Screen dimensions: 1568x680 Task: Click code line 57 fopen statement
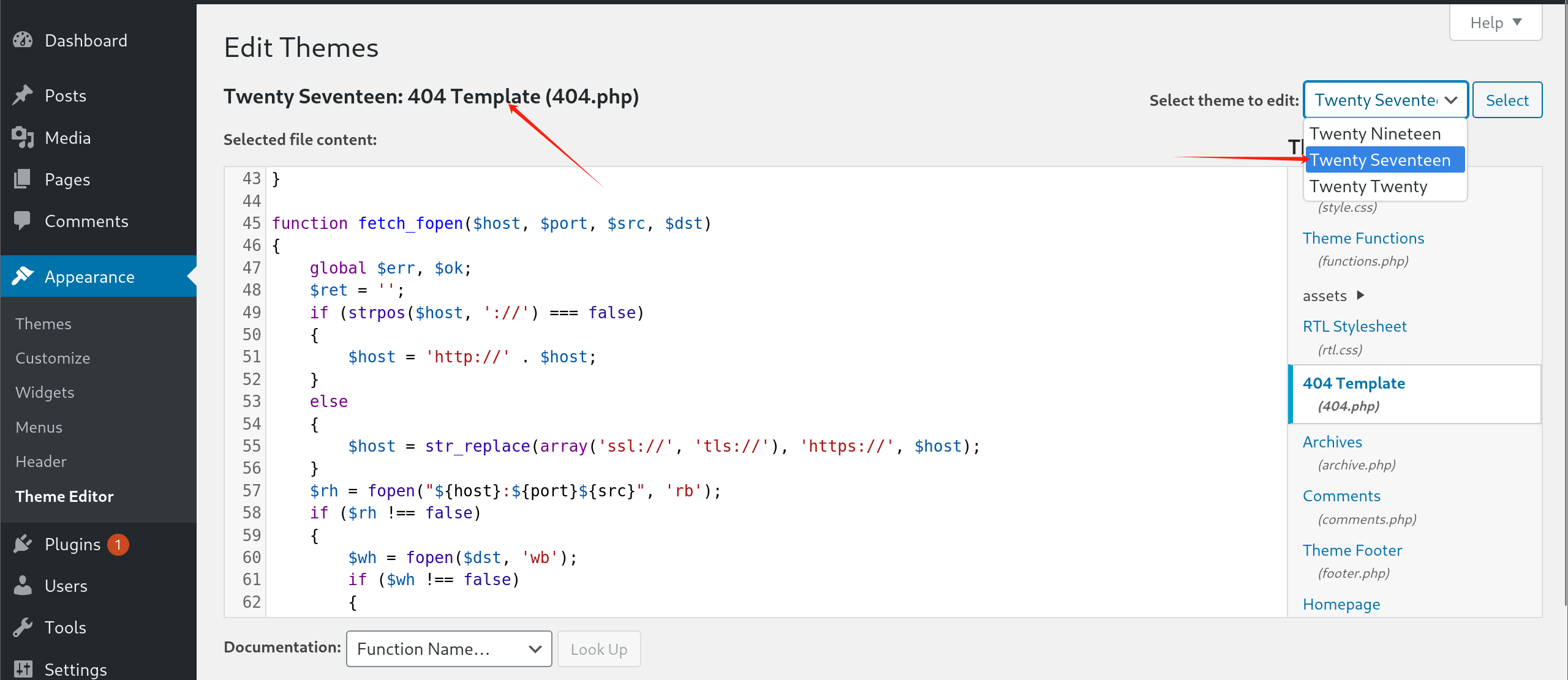click(515, 491)
